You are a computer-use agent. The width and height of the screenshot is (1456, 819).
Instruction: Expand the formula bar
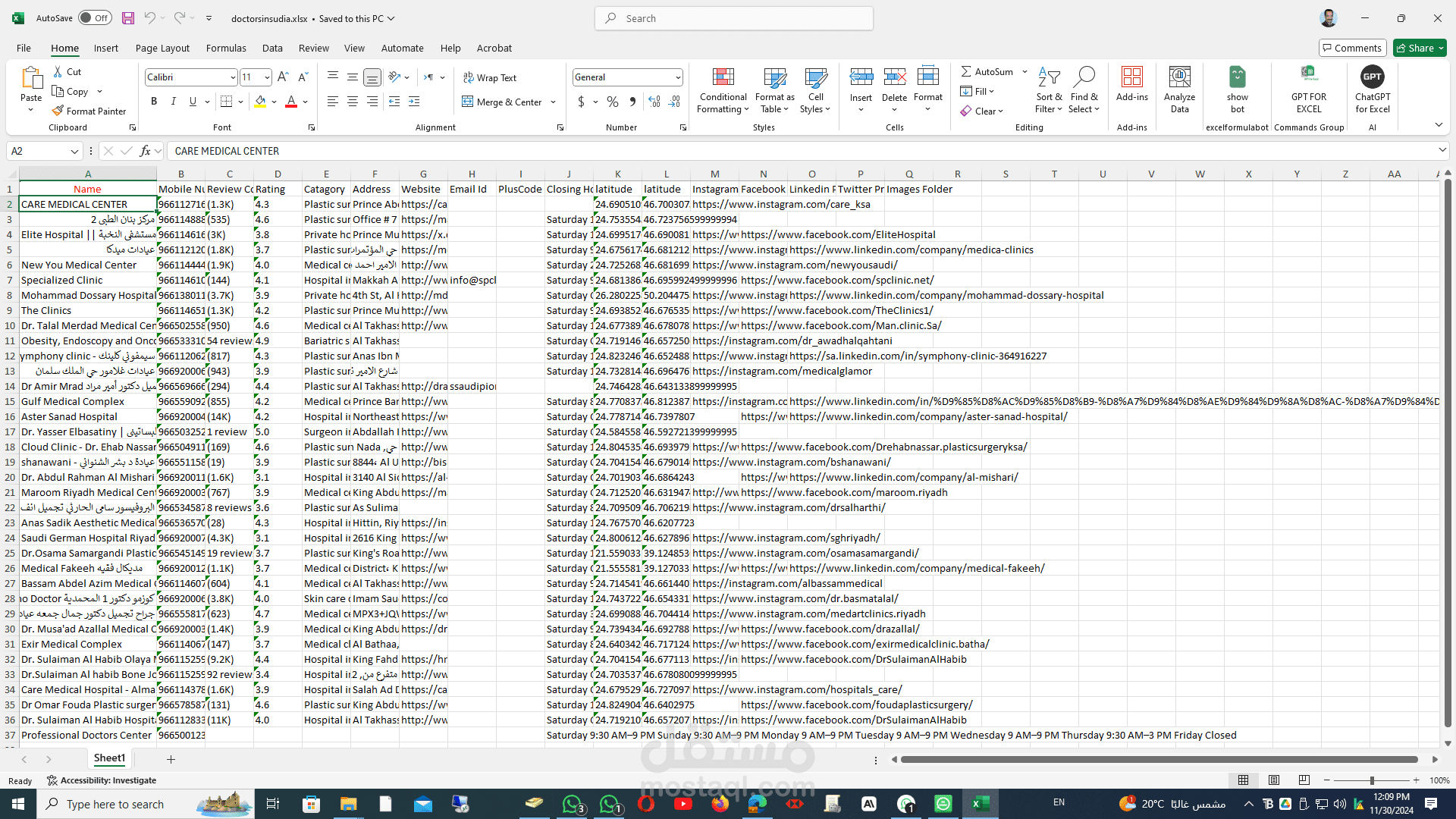coord(1442,150)
